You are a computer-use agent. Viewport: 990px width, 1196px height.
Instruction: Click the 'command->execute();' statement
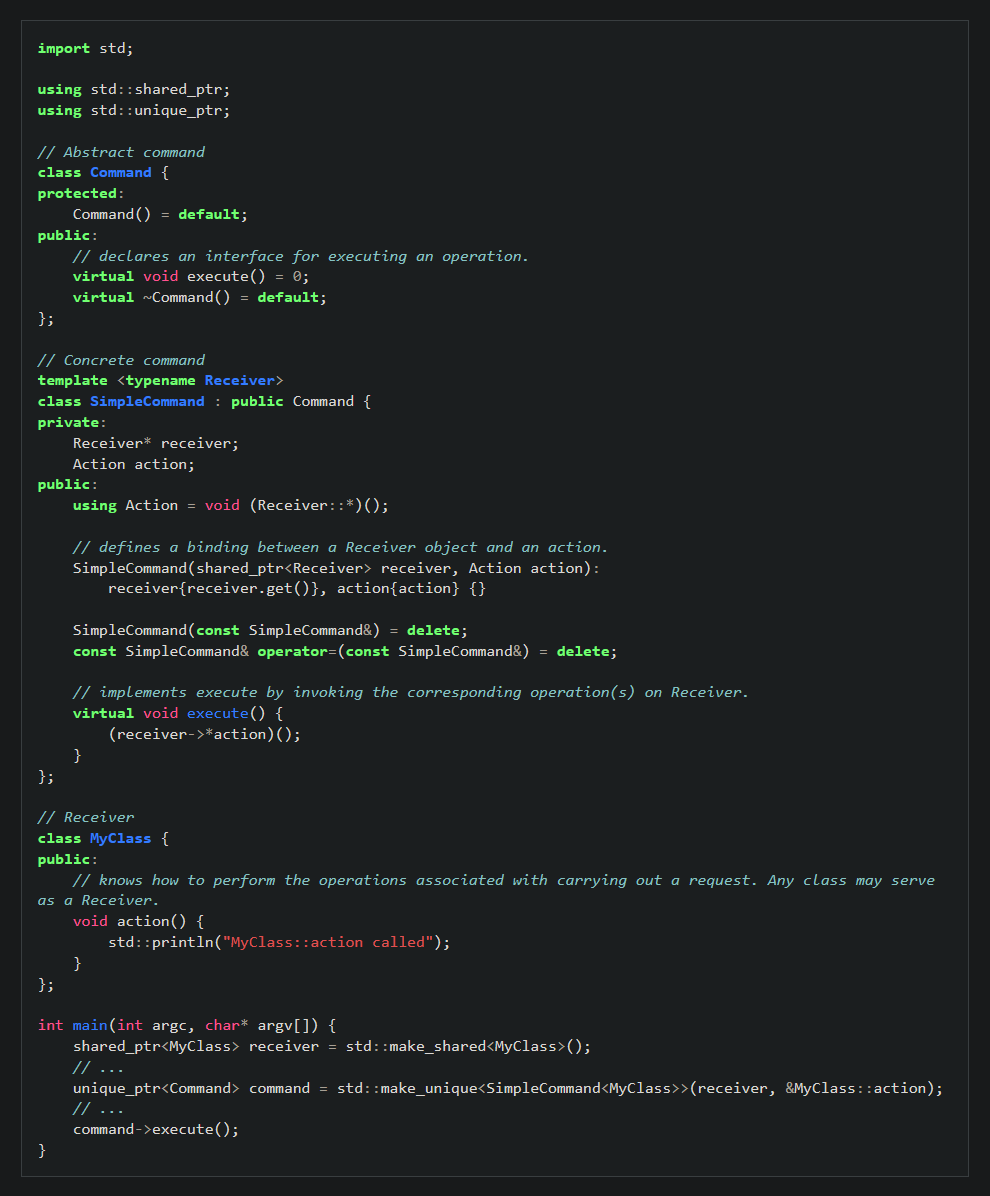tap(156, 1129)
